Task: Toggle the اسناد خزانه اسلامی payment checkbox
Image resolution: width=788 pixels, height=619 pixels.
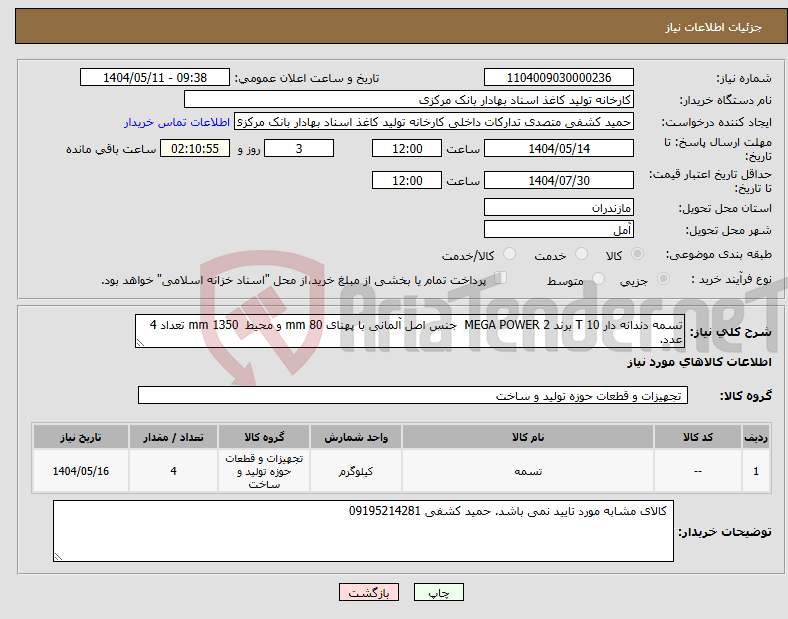Action: pos(501,278)
